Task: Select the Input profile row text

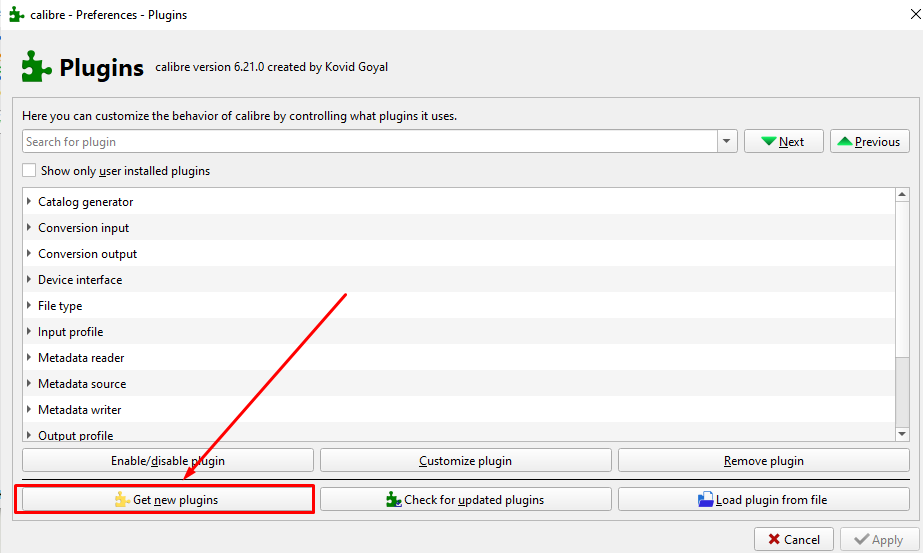Action: coord(71,332)
